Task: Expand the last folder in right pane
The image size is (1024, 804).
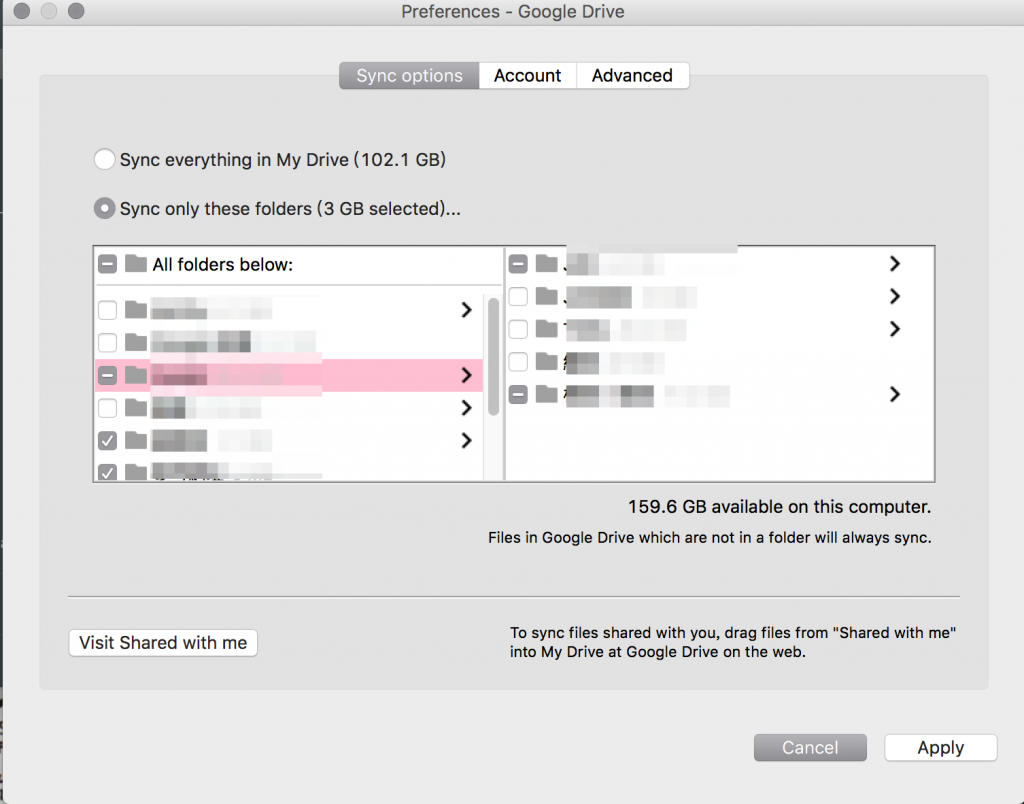Action: click(x=895, y=394)
